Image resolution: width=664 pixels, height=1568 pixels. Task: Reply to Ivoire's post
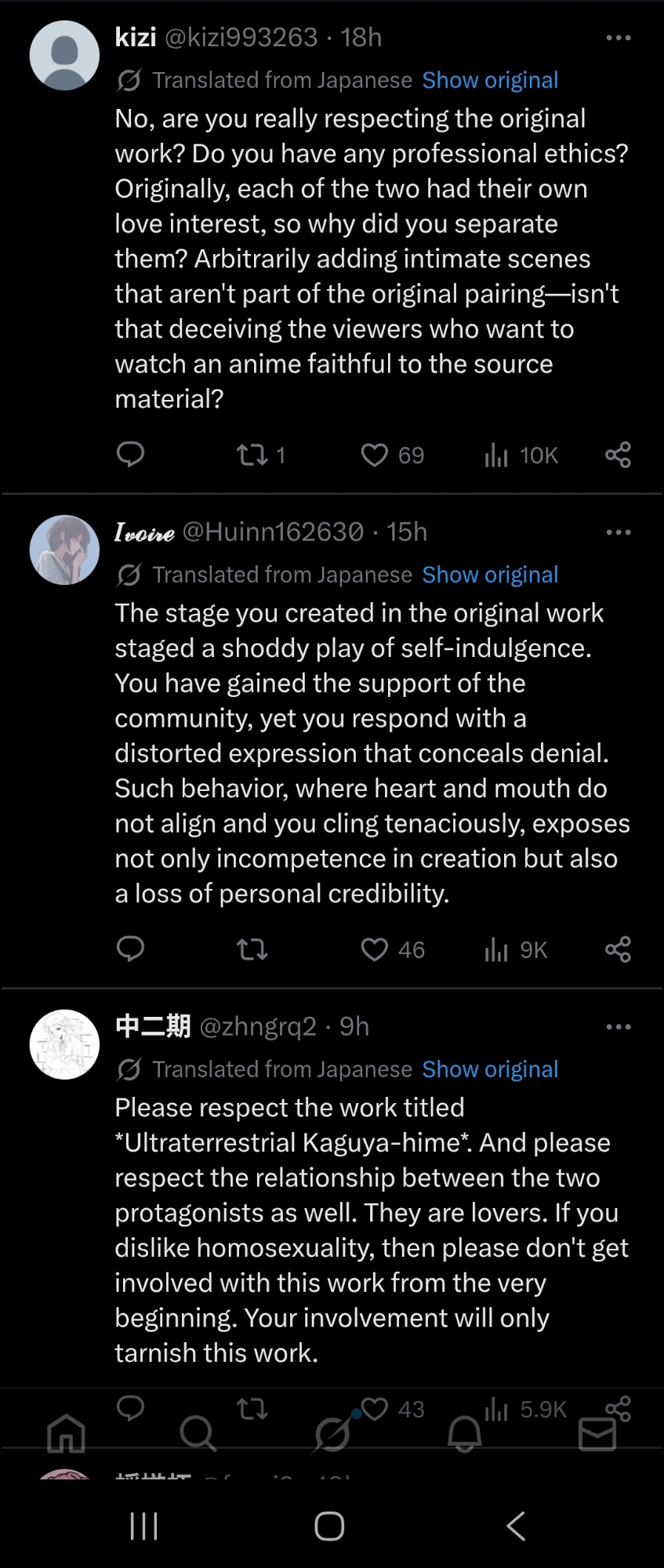click(x=130, y=949)
